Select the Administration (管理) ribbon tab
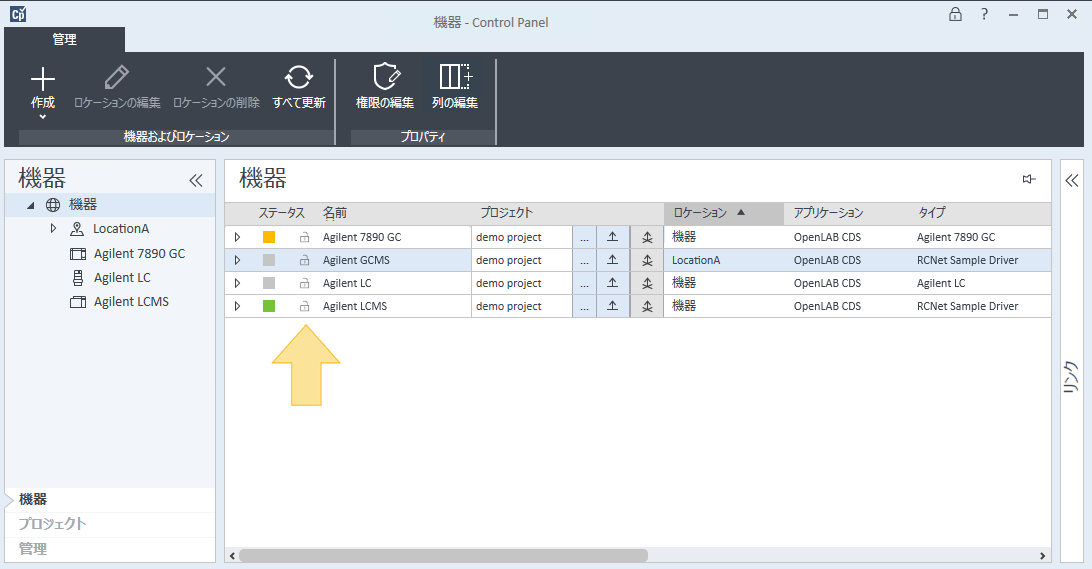The height and width of the screenshot is (569, 1092). tap(64, 40)
